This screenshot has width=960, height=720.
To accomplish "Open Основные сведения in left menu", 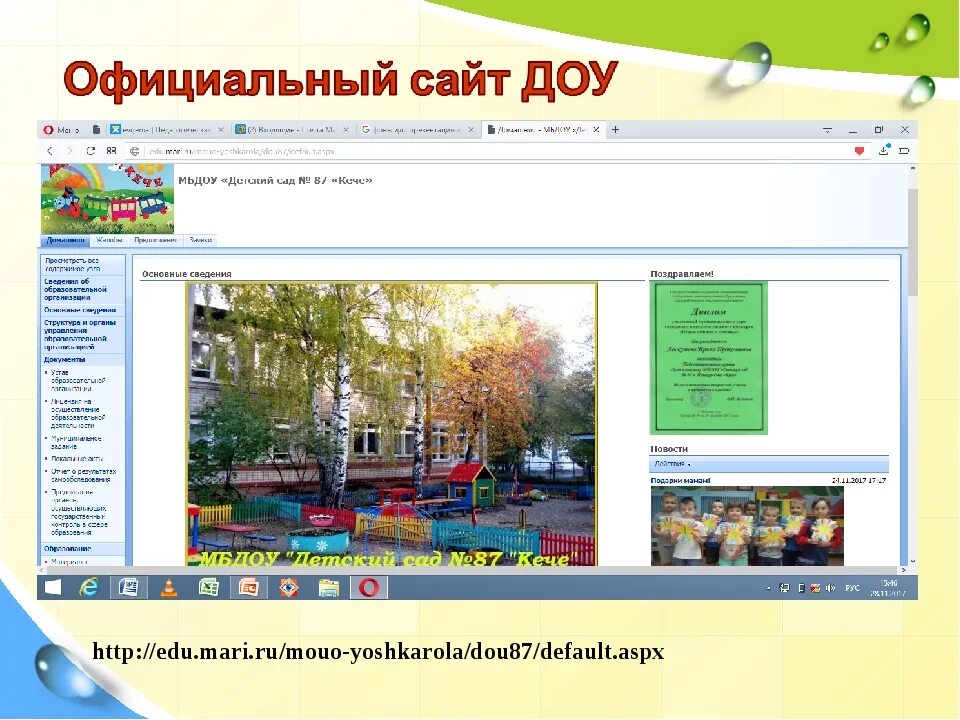I will click(x=80, y=310).
